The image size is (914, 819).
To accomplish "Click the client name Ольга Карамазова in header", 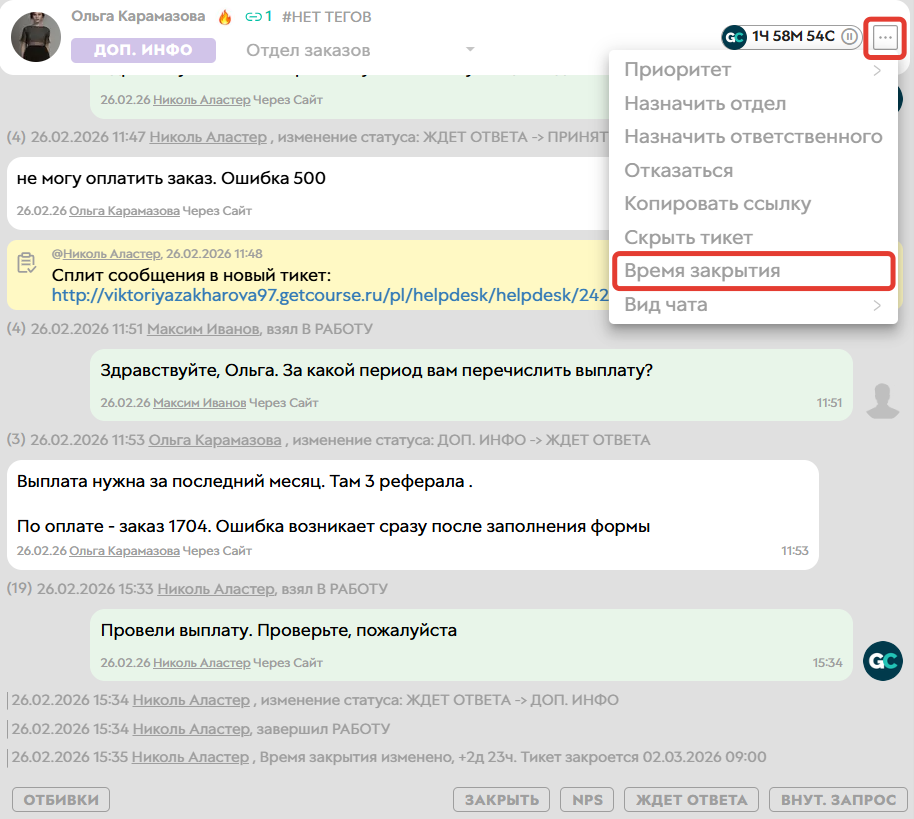I will pos(138,16).
